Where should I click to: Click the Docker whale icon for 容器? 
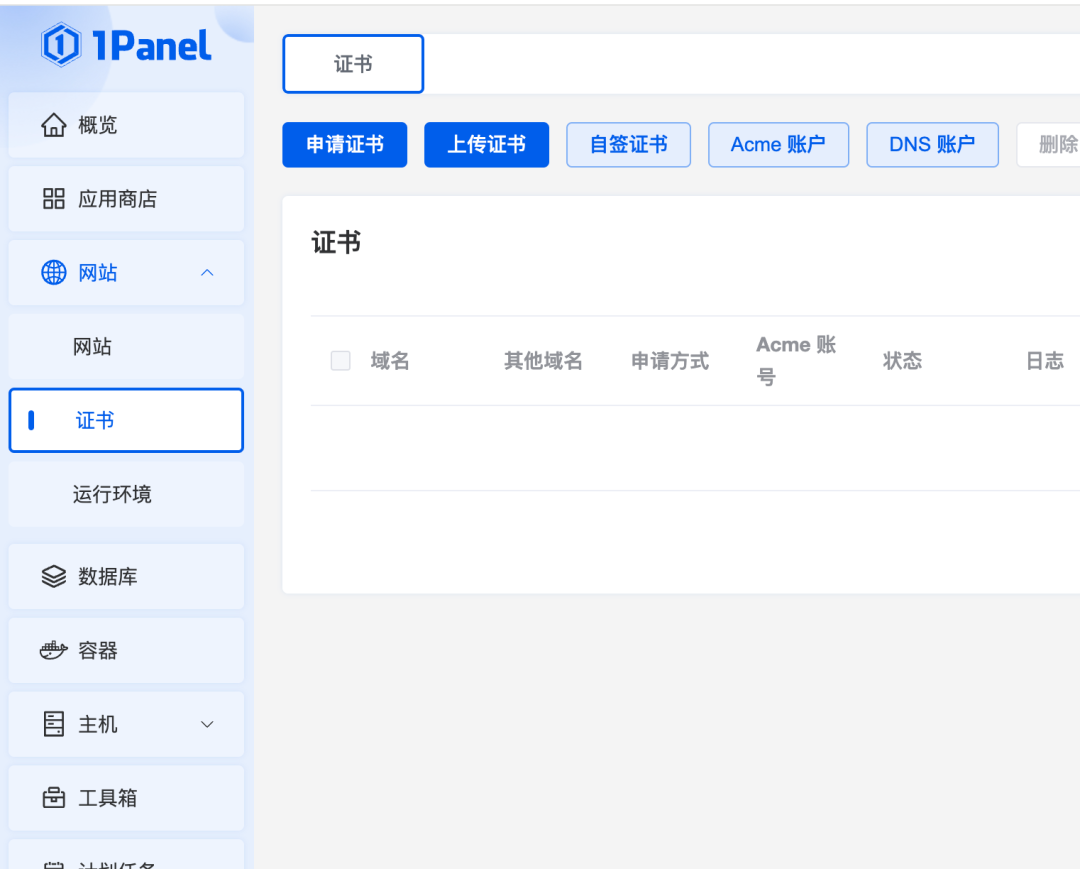click(x=54, y=651)
